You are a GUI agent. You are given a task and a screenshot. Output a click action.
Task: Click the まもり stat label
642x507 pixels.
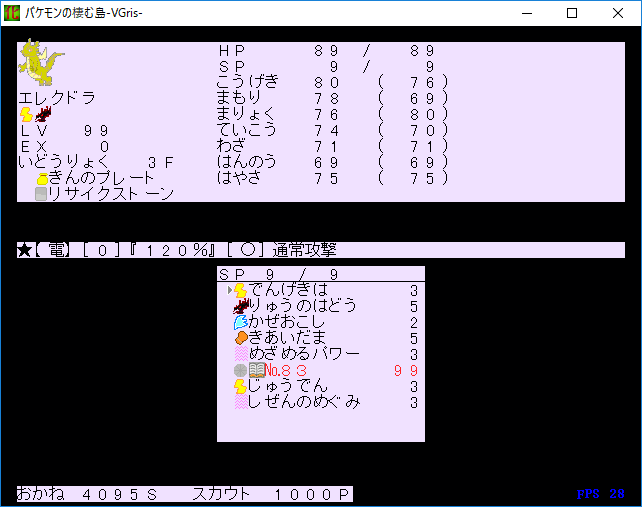(x=238, y=98)
